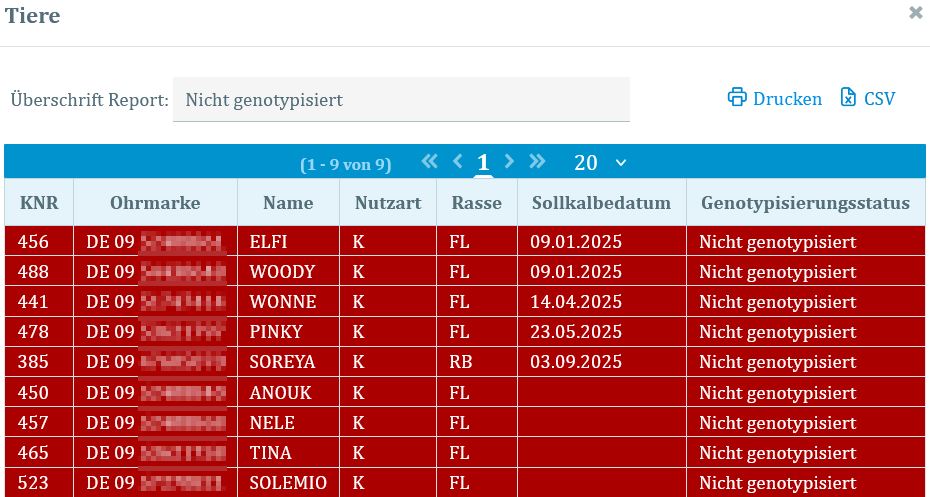Click the CSV file export icon
The height and width of the screenshot is (497, 930).
tap(848, 98)
